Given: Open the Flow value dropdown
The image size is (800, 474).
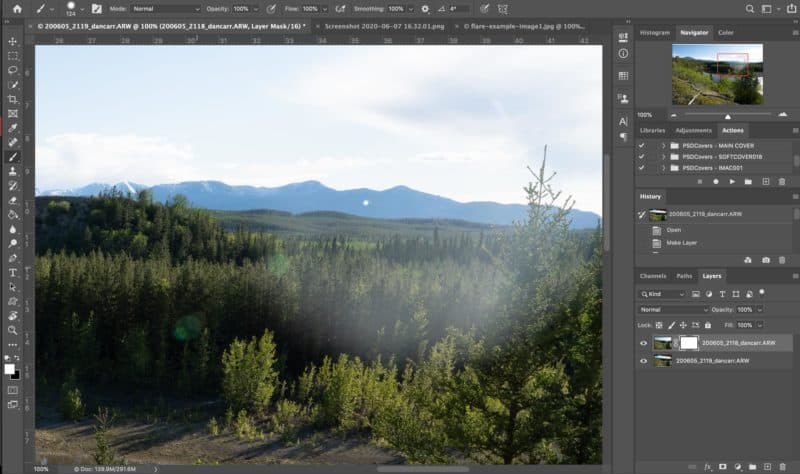Looking at the screenshot, I should coord(324,9).
